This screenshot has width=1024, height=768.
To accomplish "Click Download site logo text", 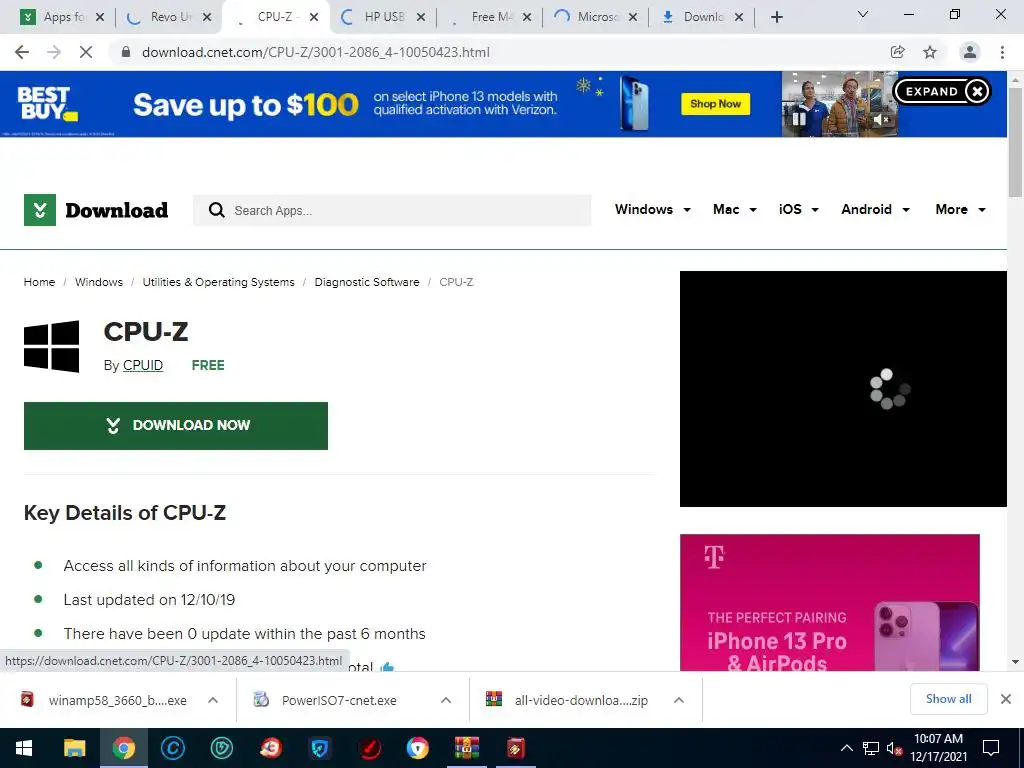I will click(x=116, y=210).
